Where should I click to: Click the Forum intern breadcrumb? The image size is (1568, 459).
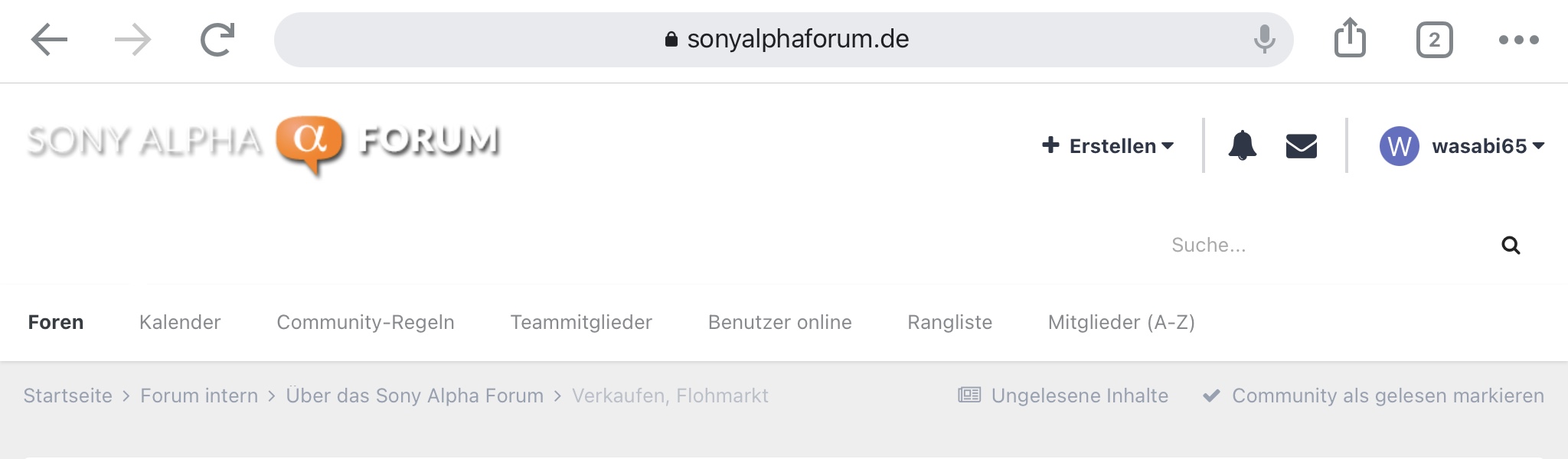[x=199, y=396]
